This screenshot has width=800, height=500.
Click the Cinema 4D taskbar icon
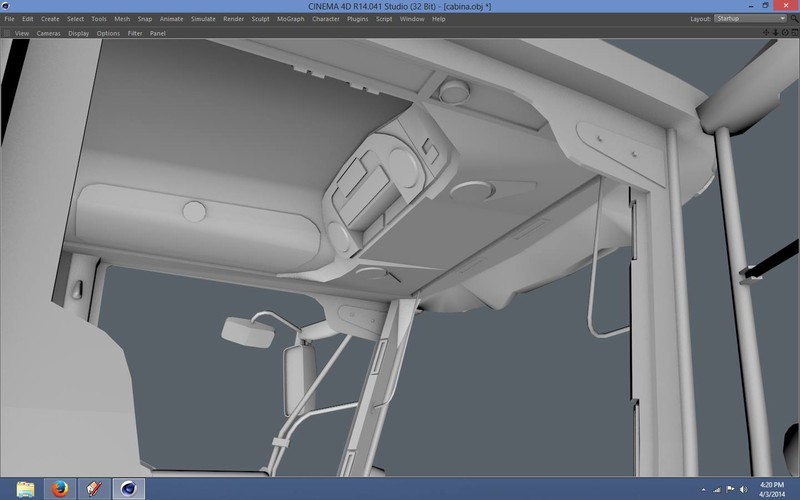pos(128,489)
